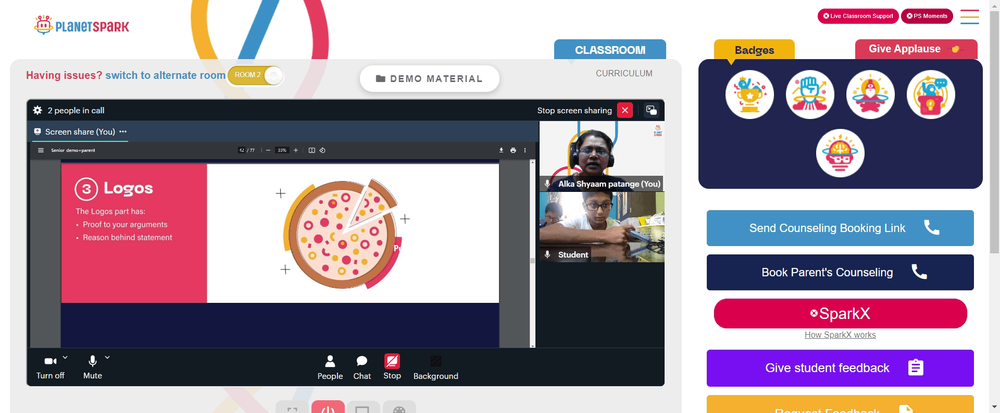Open the top-right hamburger menu
The width and height of the screenshot is (1000, 413).
tap(969, 17)
